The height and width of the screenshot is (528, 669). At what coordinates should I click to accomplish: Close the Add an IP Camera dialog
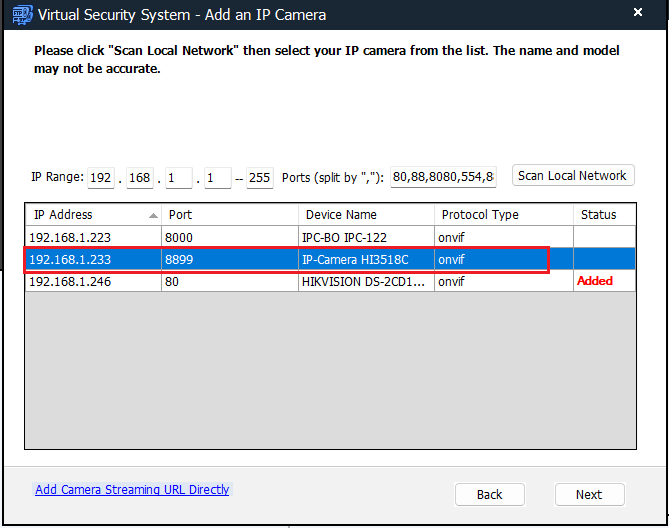click(x=638, y=14)
